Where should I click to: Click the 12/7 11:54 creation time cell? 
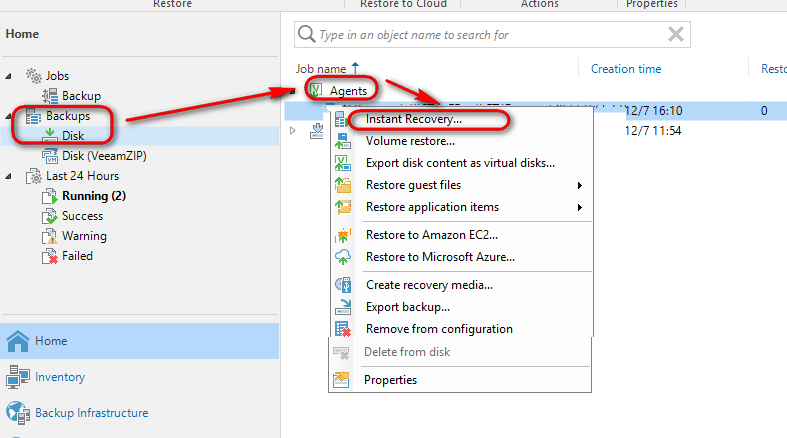[653, 131]
